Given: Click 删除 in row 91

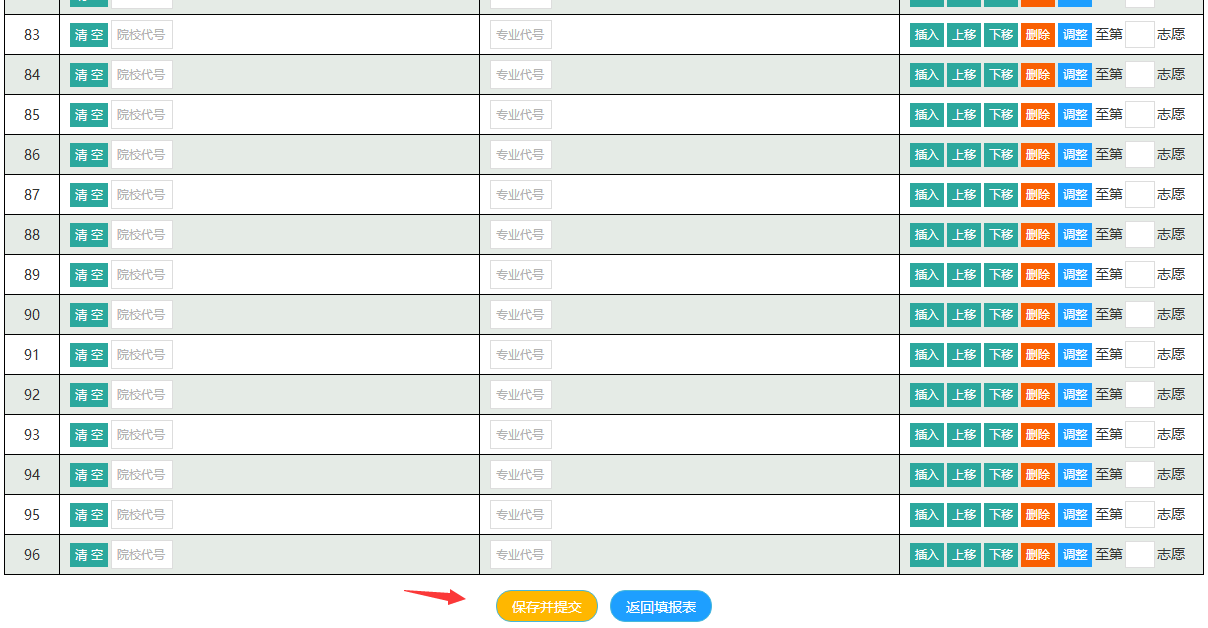Looking at the screenshot, I should (1038, 355).
